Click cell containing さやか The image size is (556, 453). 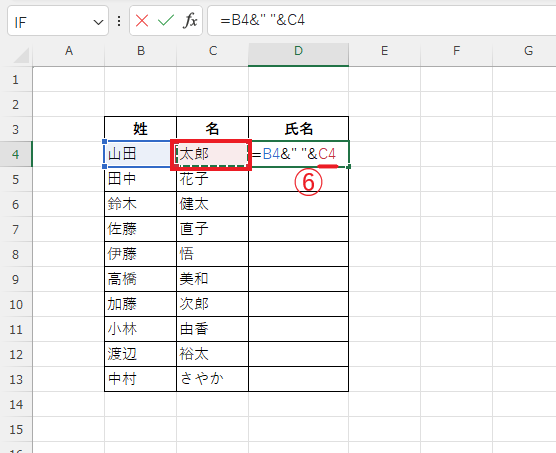pyautogui.click(x=213, y=379)
